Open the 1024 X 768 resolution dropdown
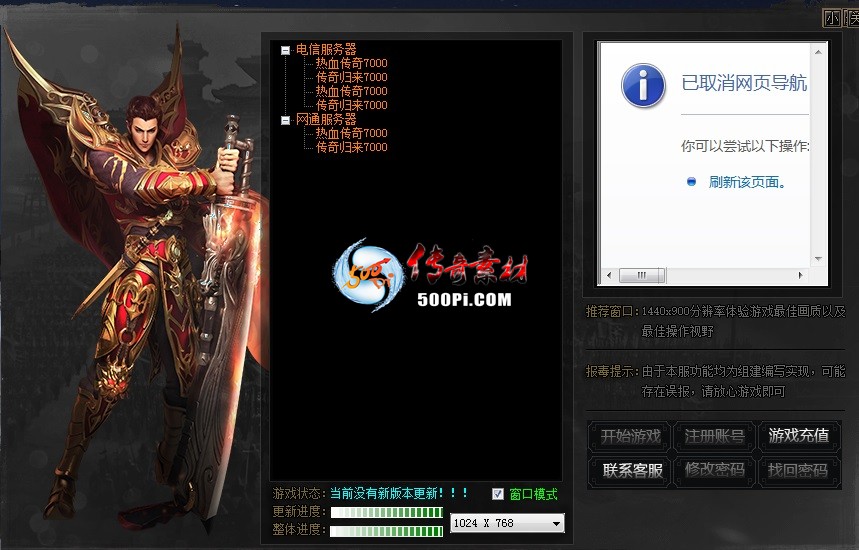859x550 pixels. (507, 523)
